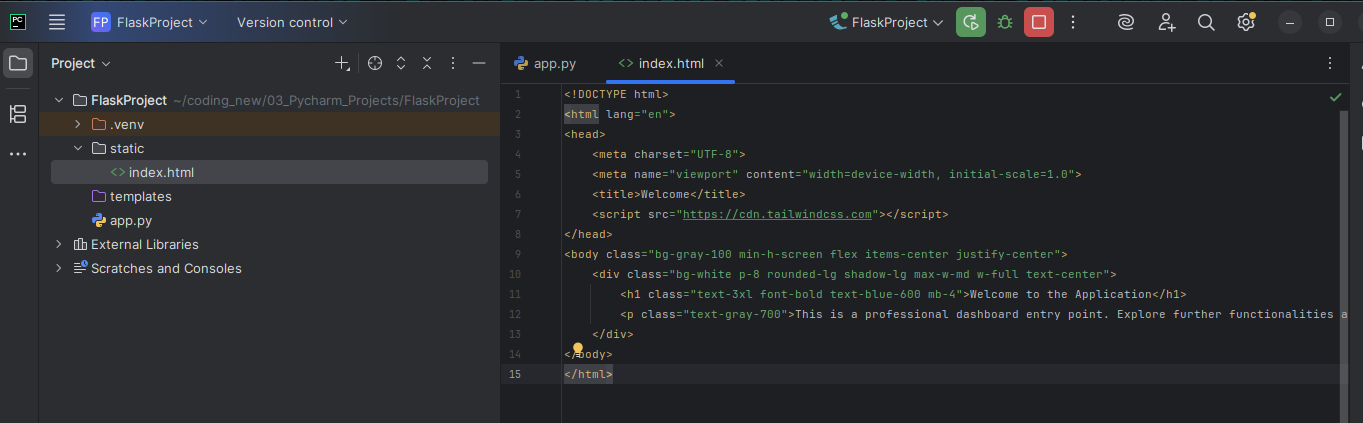This screenshot has width=1363, height=423.
Task: Collapse the static folder
Action: [x=78, y=148]
